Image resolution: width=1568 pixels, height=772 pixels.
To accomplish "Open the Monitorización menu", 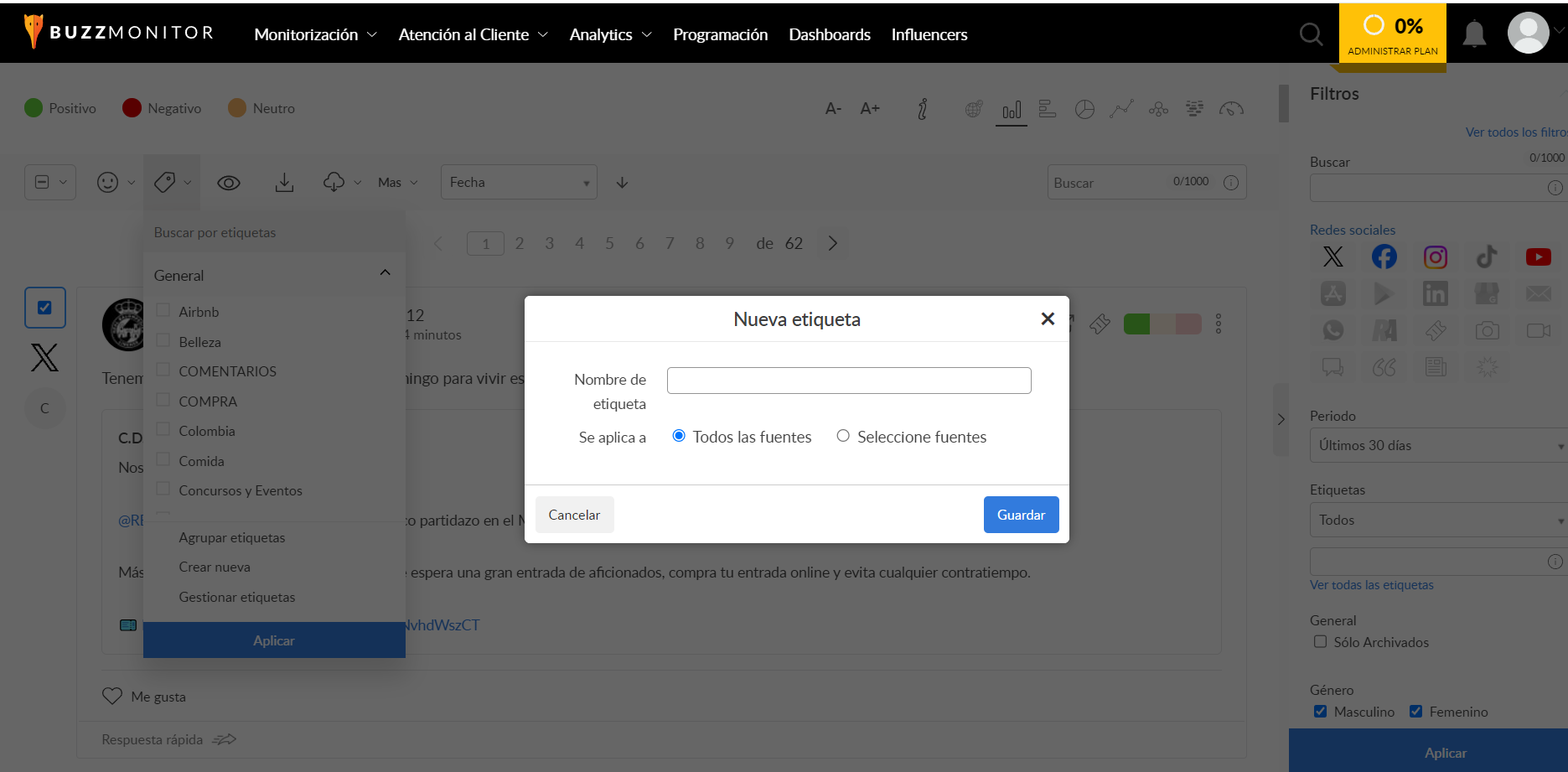I will (x=315, y=34).
